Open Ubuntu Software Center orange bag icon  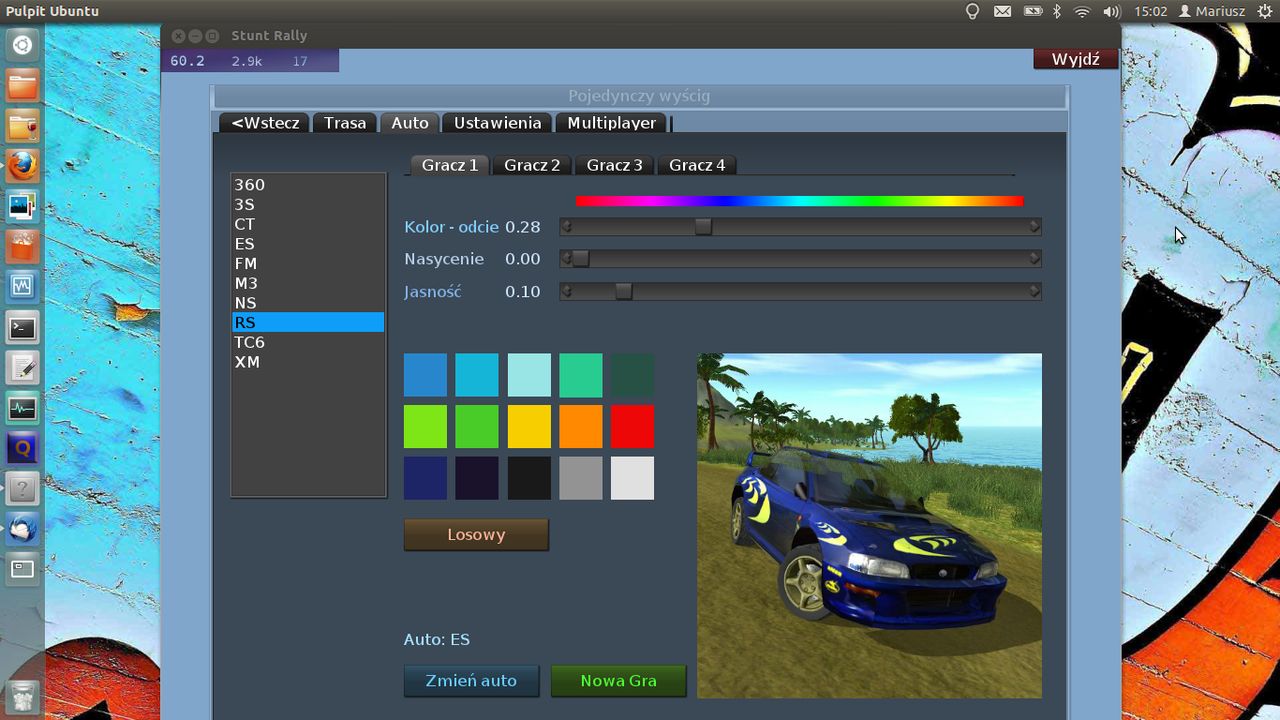tap(23, 246)
